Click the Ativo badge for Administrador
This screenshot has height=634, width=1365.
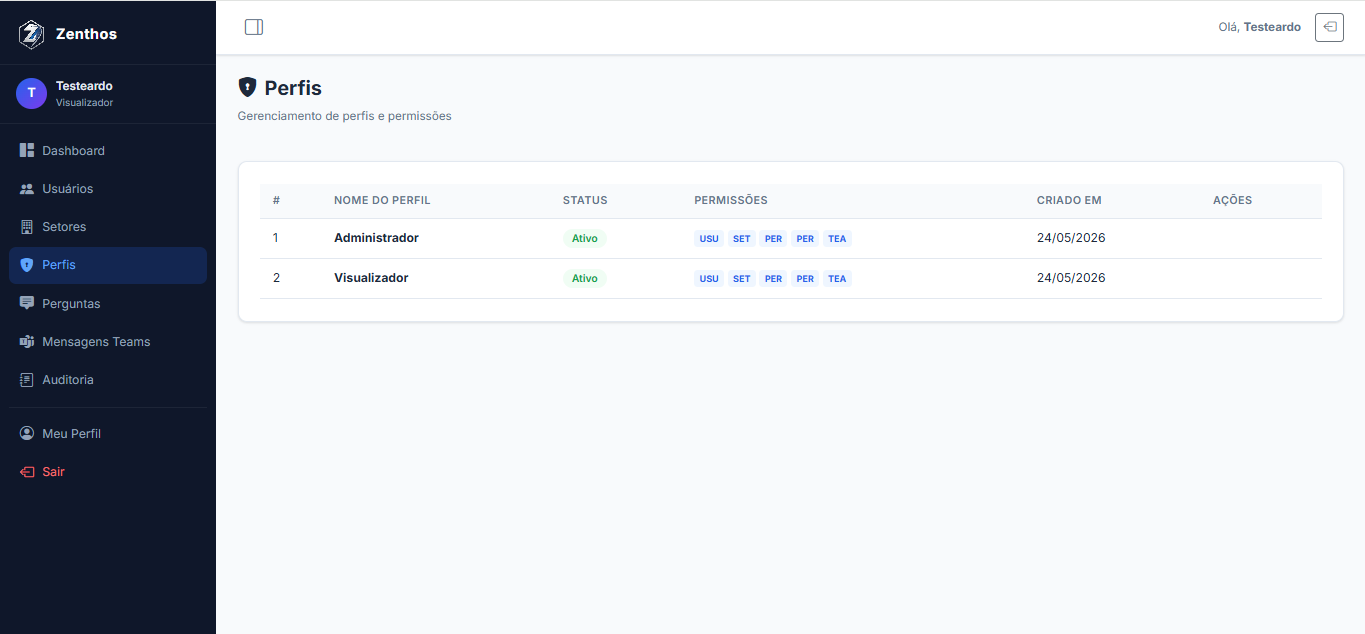tap(584, 239)
